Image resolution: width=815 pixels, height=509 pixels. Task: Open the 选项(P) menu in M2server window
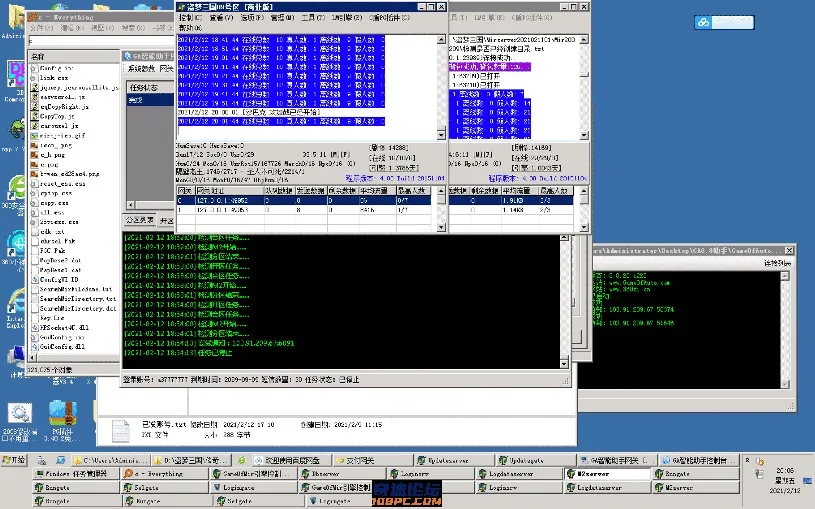252,18
